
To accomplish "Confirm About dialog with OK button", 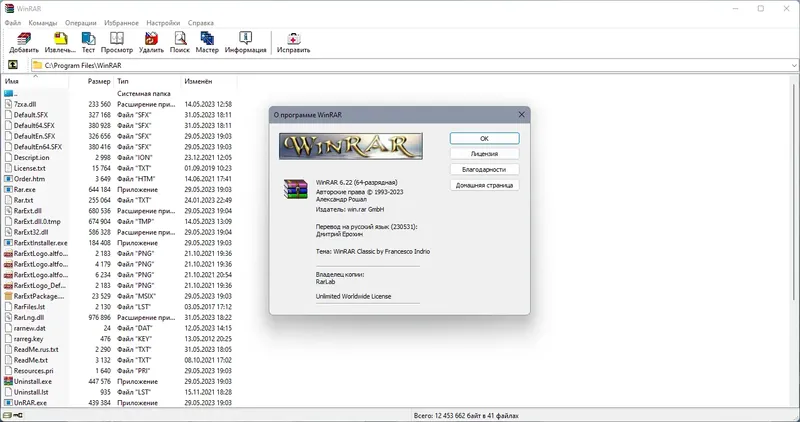I will pyautogui.click(x=484, y=138).
